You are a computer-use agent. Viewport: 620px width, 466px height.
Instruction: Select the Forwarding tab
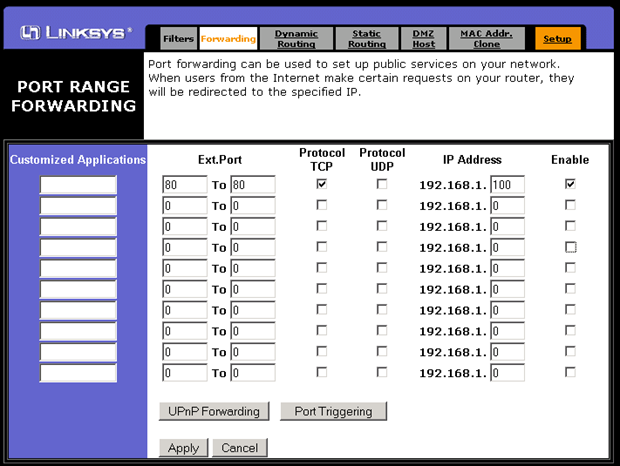click(x=228, y=39)
